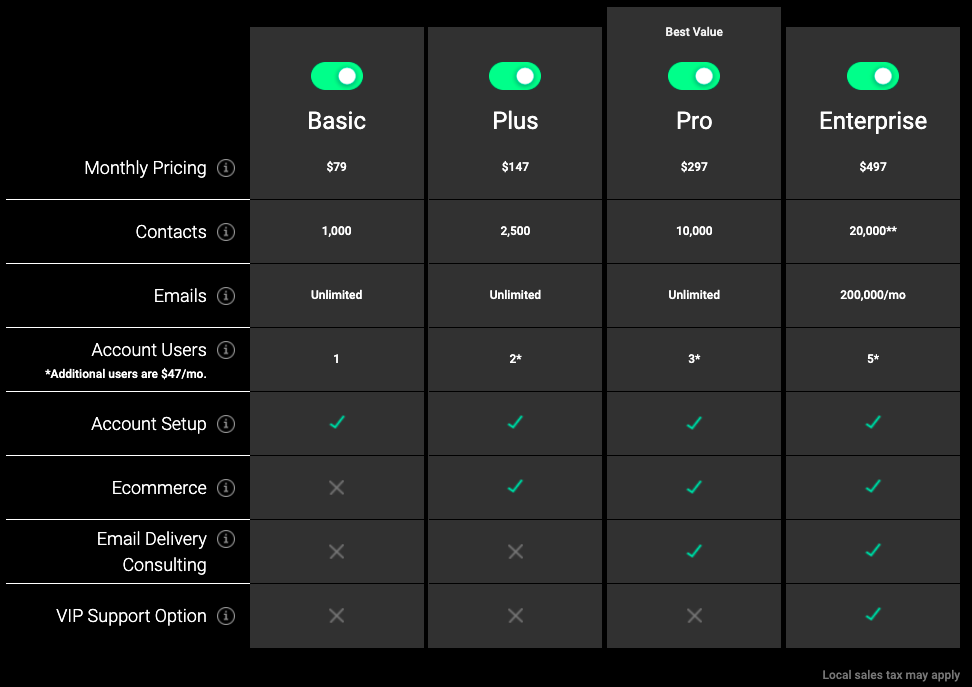The image size is (972, 687).
Task: Click the Basic plan Ecommerce X mark
Action: pyautogui.click(x=337, y=487)
